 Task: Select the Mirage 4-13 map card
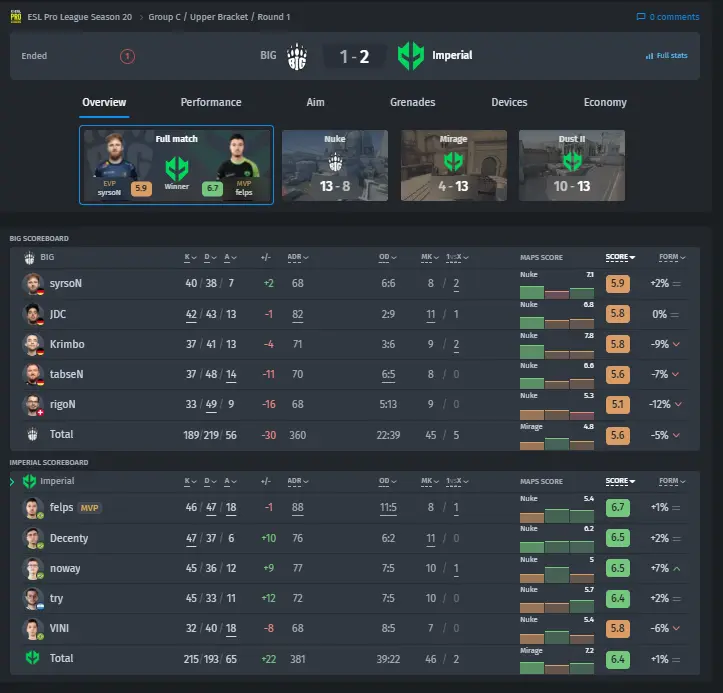click(x=454, y=166)
